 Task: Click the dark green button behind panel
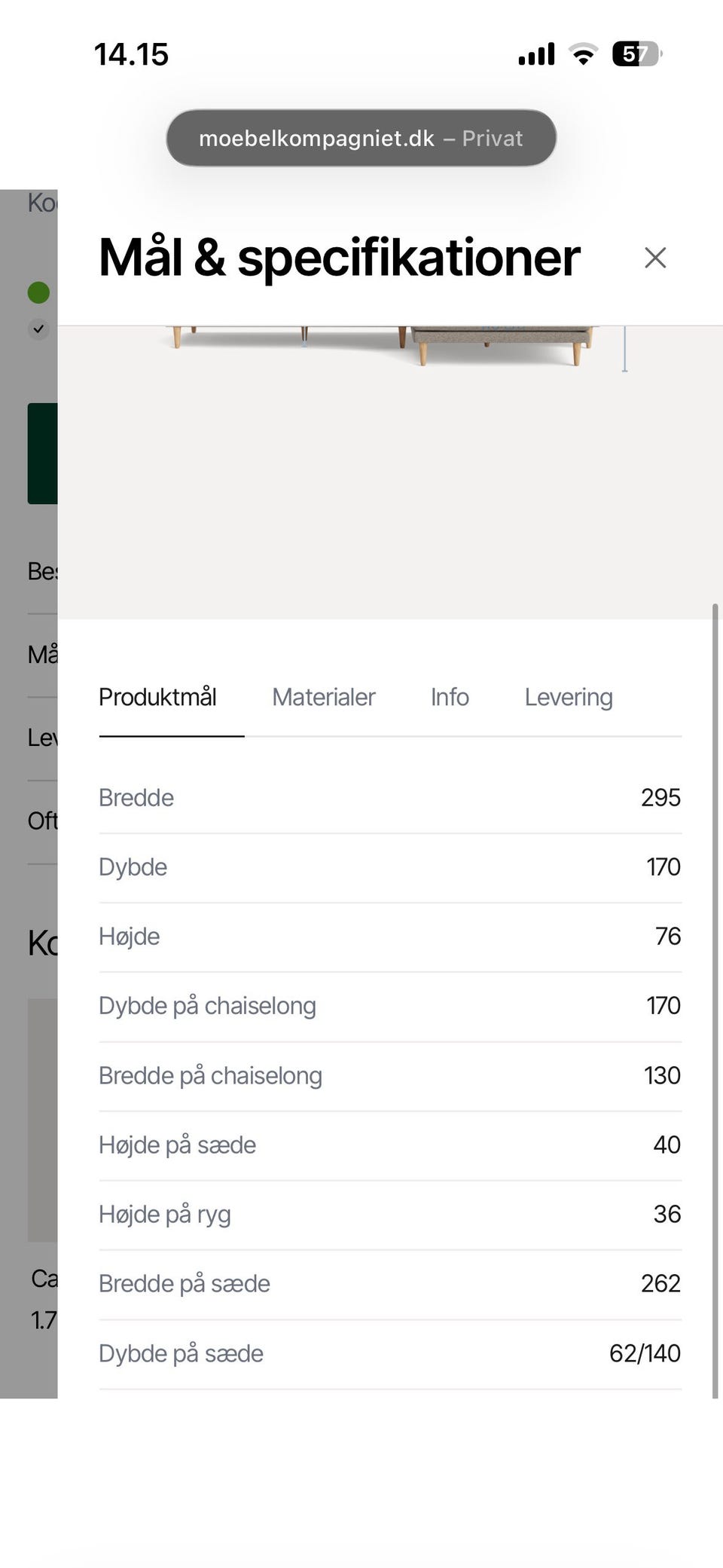[x=43, y=454]
